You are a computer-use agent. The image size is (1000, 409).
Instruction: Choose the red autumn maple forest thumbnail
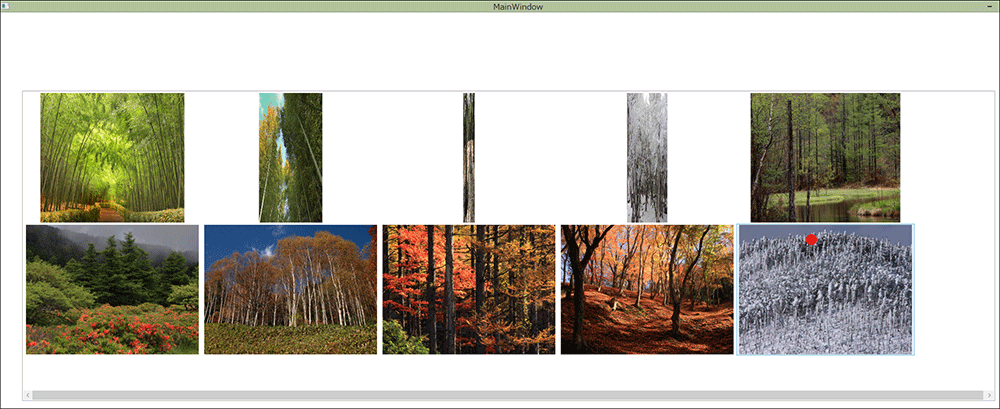click(x=469, y=289)
